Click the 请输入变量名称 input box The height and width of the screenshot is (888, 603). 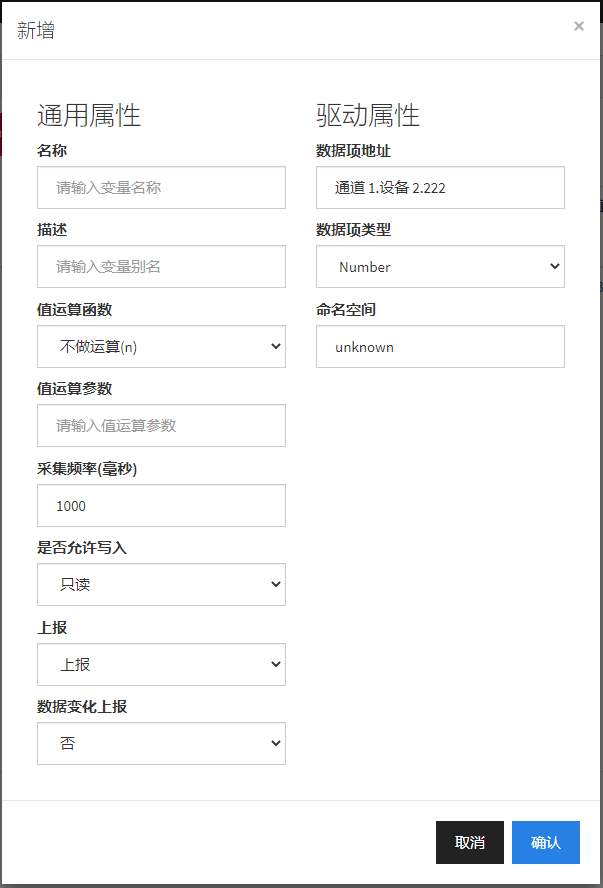pos(161,187)
